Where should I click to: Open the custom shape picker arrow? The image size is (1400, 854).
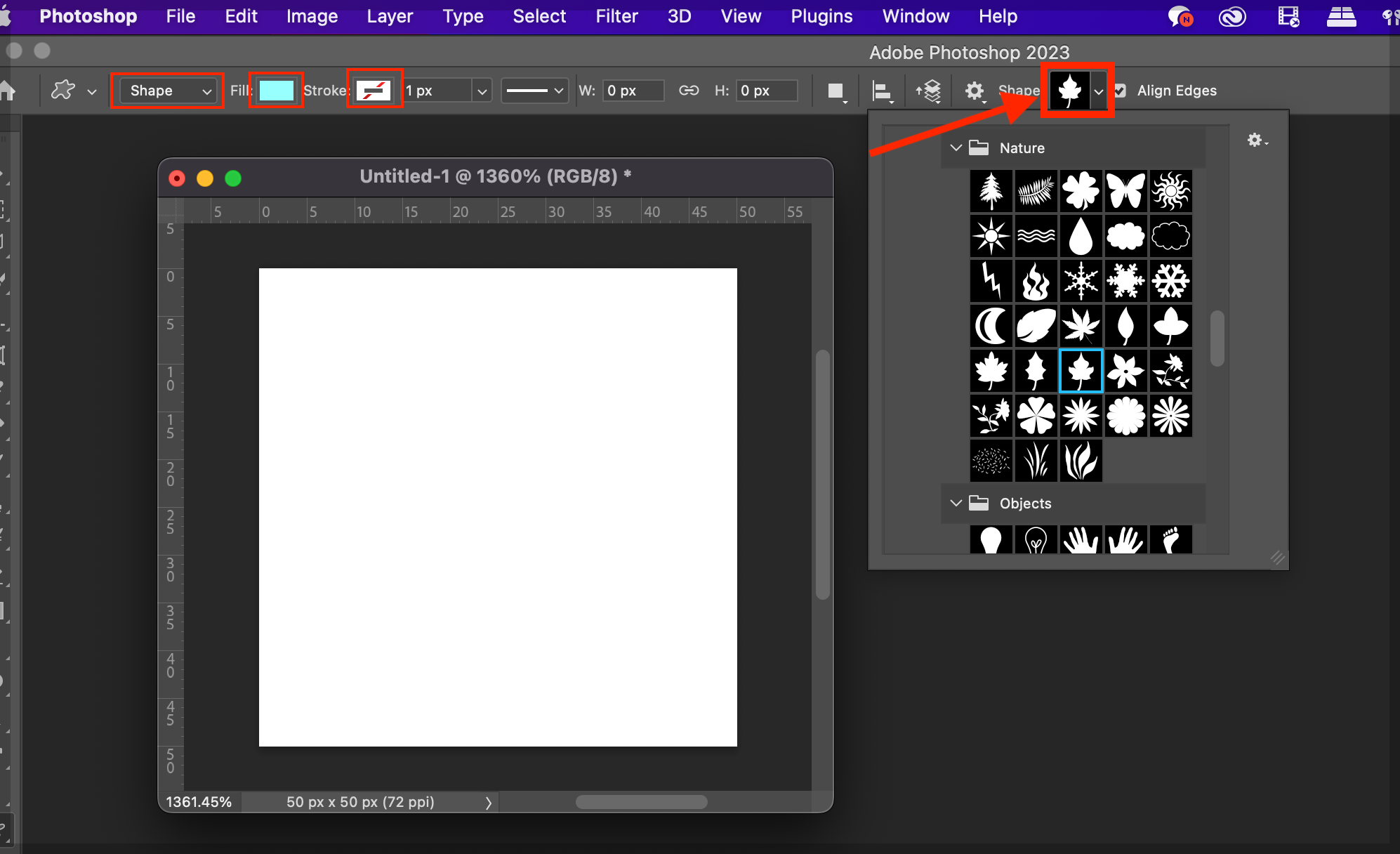(1099, 91)
